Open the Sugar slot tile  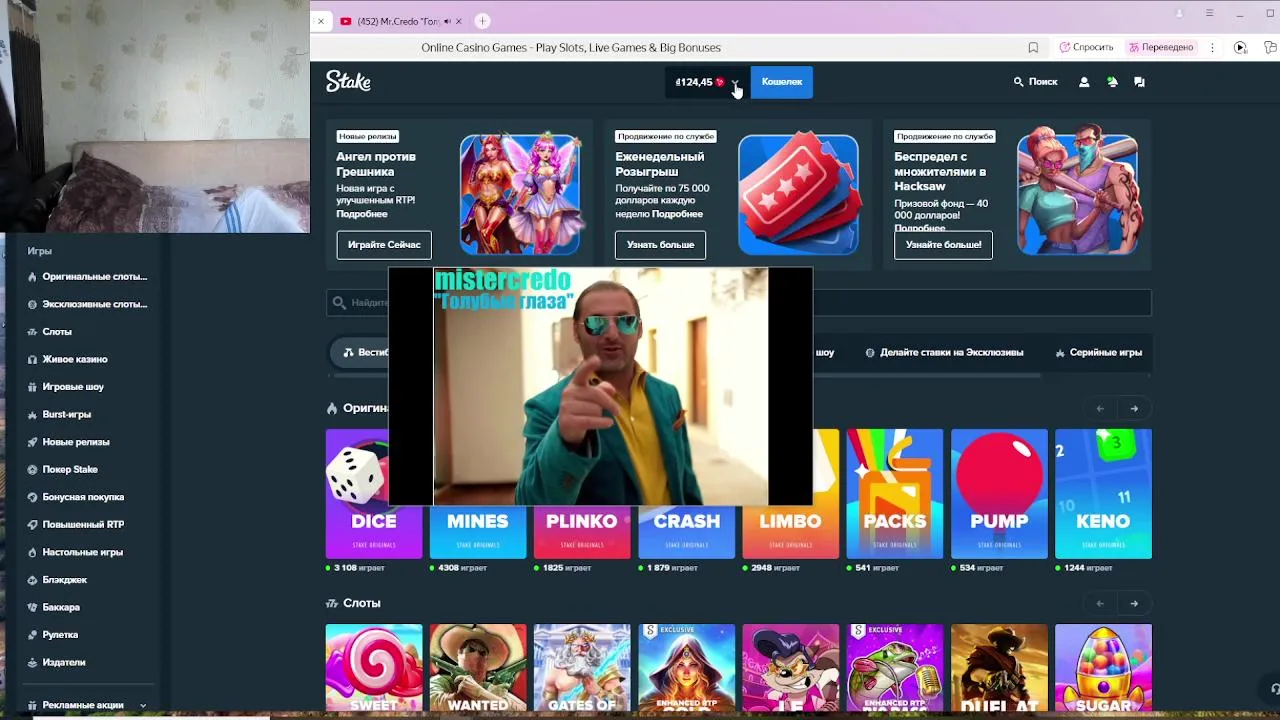tap(1103, 668)
